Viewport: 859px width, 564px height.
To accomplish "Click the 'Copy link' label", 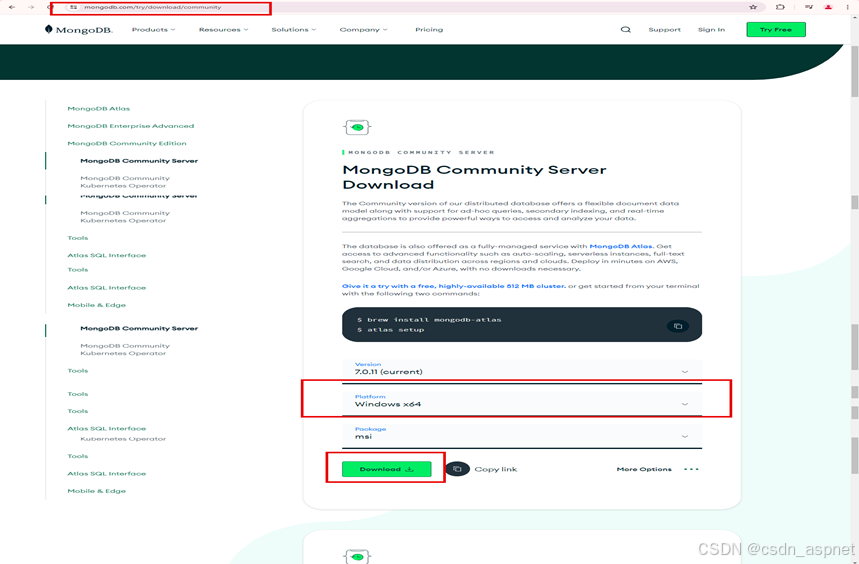I will coord(495,469).
